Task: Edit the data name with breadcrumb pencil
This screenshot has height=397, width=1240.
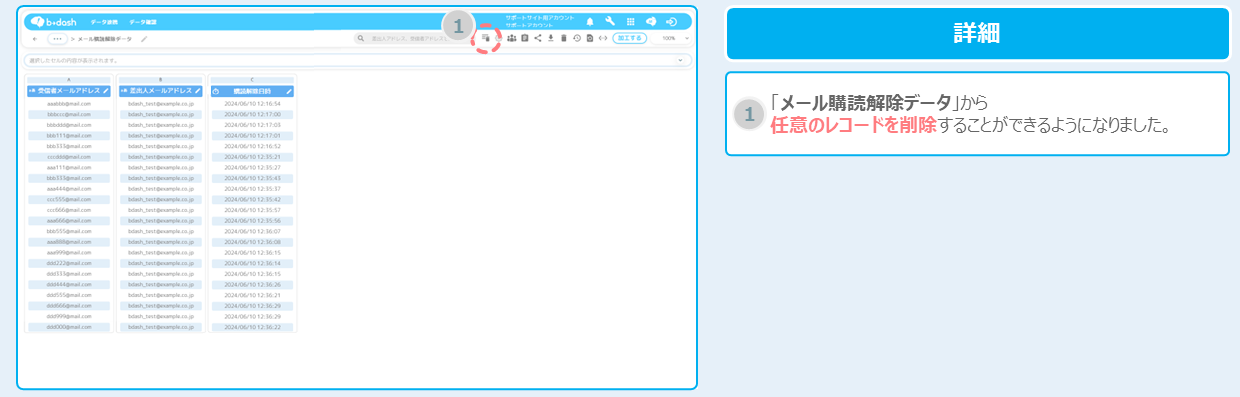Action: coord(144,39)
